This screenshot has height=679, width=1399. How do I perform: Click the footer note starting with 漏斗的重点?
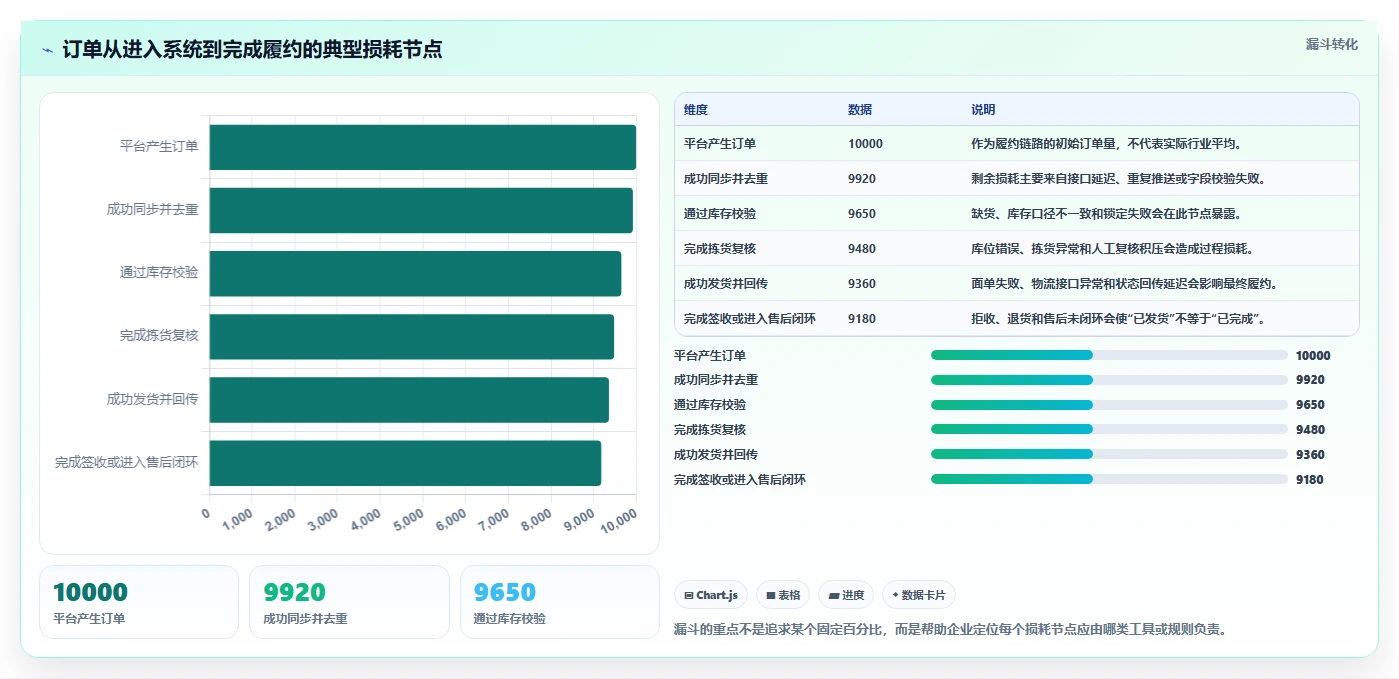950,630
